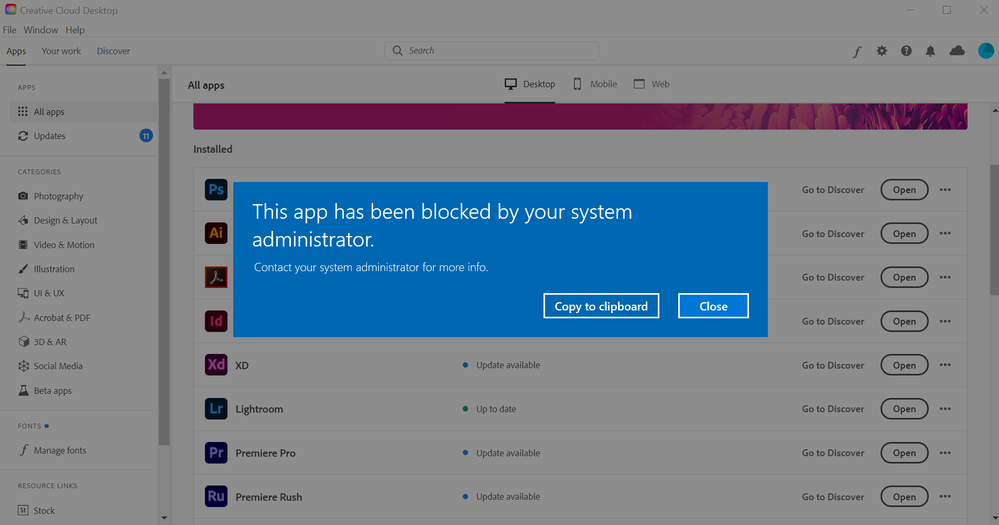999x525 pixels.
Task: Open more options for Premiere Pro row
Action: coord(945,453)
